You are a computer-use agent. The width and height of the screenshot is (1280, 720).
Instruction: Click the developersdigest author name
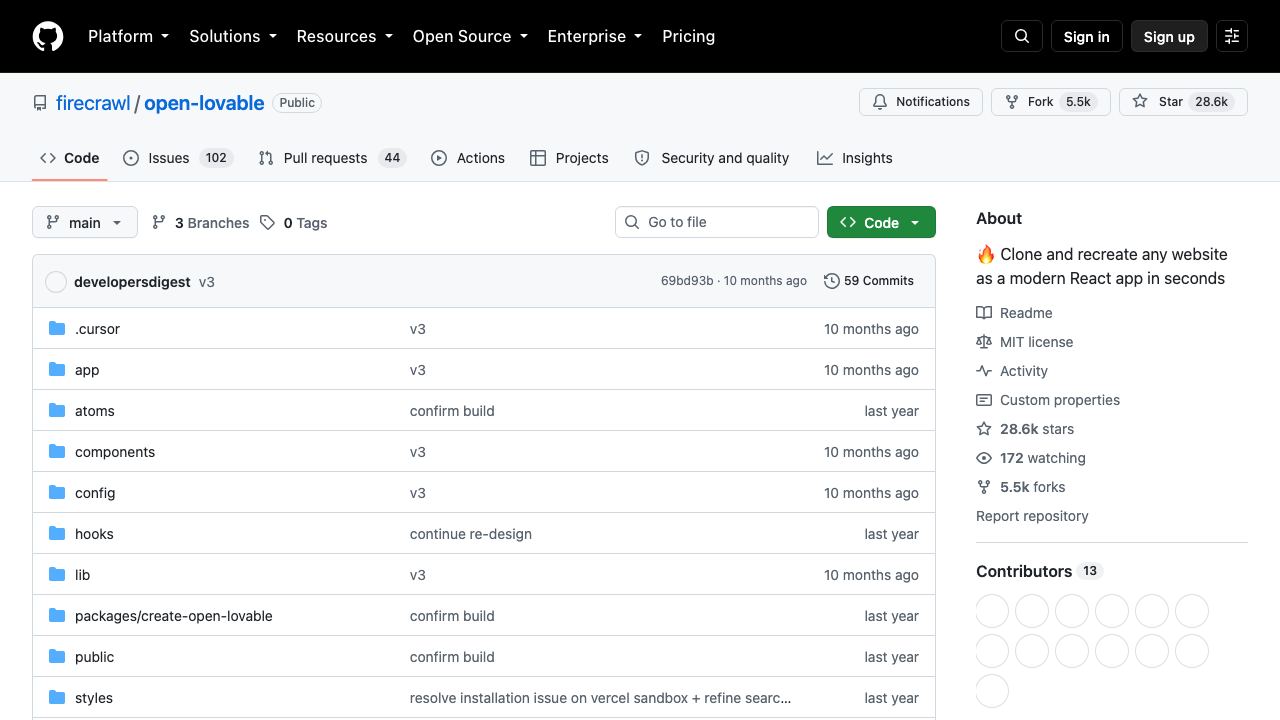point(132,282)
